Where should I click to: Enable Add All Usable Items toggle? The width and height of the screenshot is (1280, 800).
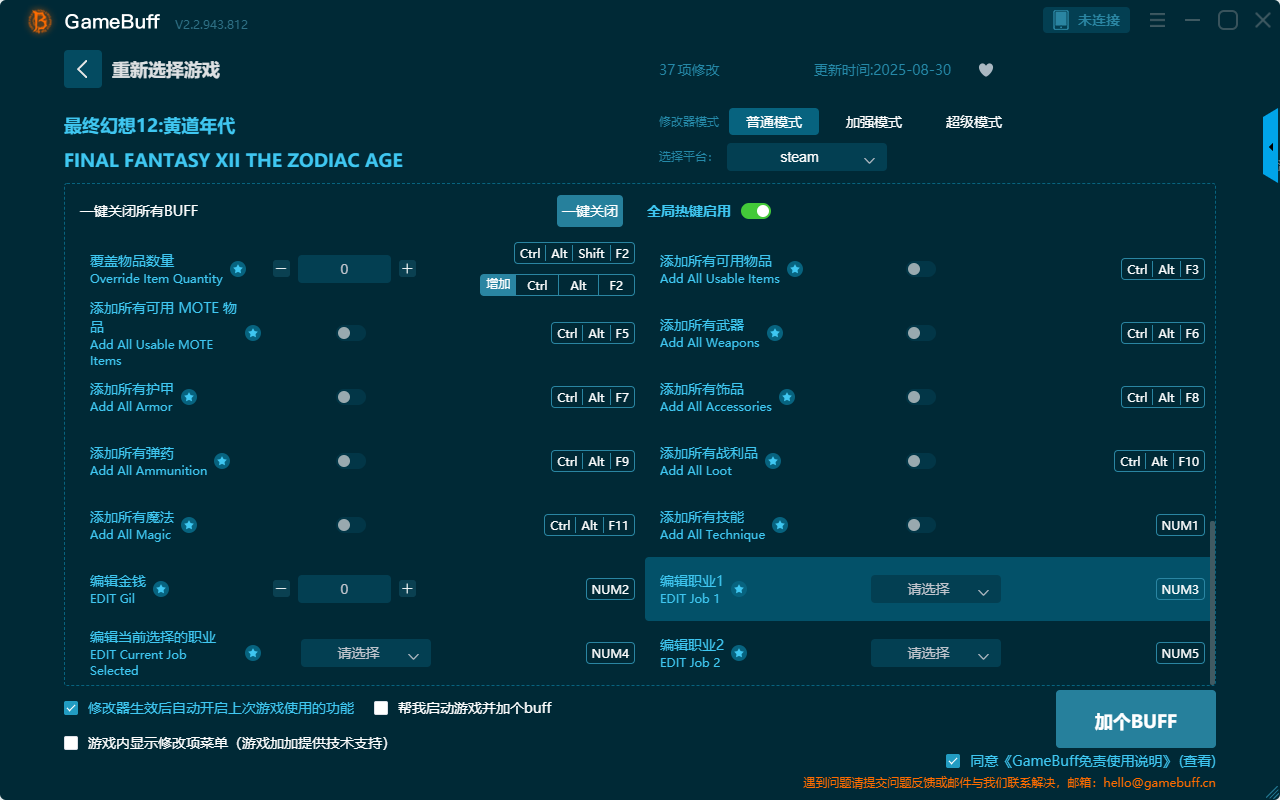(921, 269)
